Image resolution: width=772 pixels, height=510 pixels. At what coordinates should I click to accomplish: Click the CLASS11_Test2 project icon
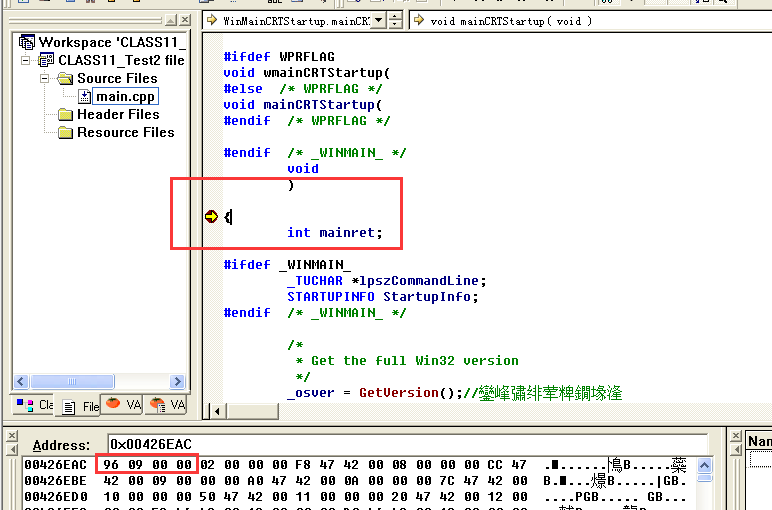point(46,61)
